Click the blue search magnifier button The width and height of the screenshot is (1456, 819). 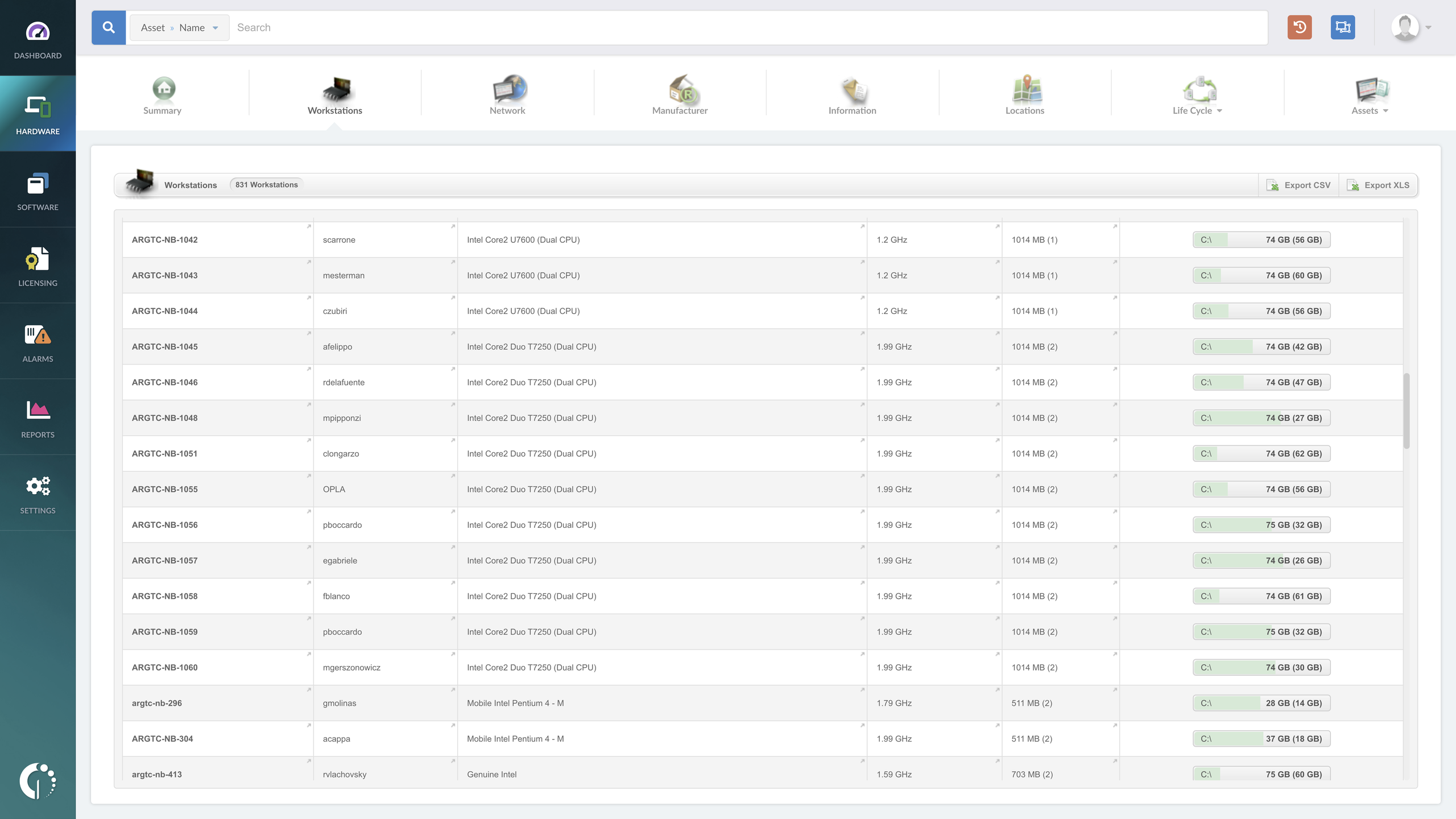(109, 27)
